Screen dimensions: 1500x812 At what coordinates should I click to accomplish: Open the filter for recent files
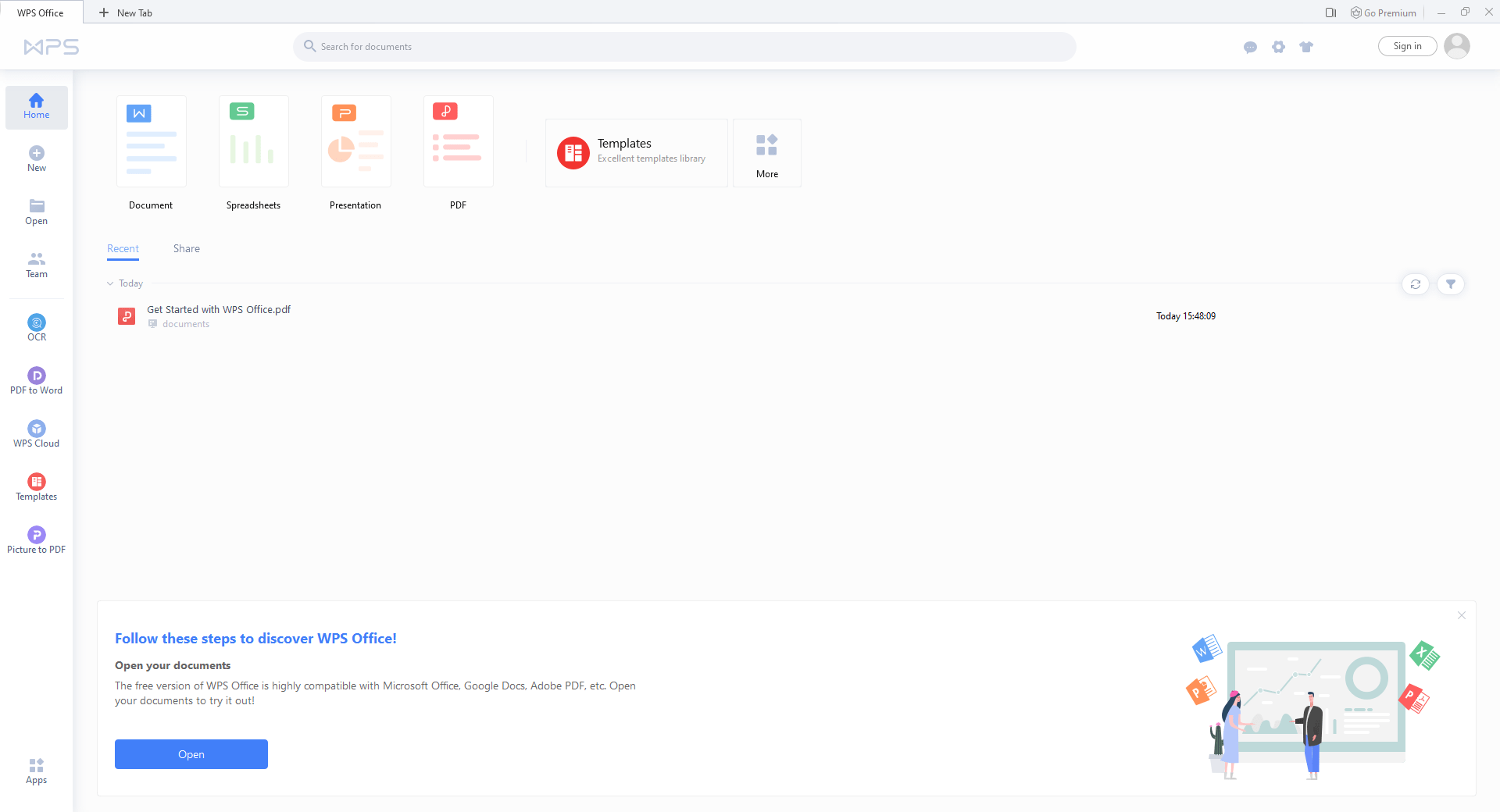click(1451, 284)
